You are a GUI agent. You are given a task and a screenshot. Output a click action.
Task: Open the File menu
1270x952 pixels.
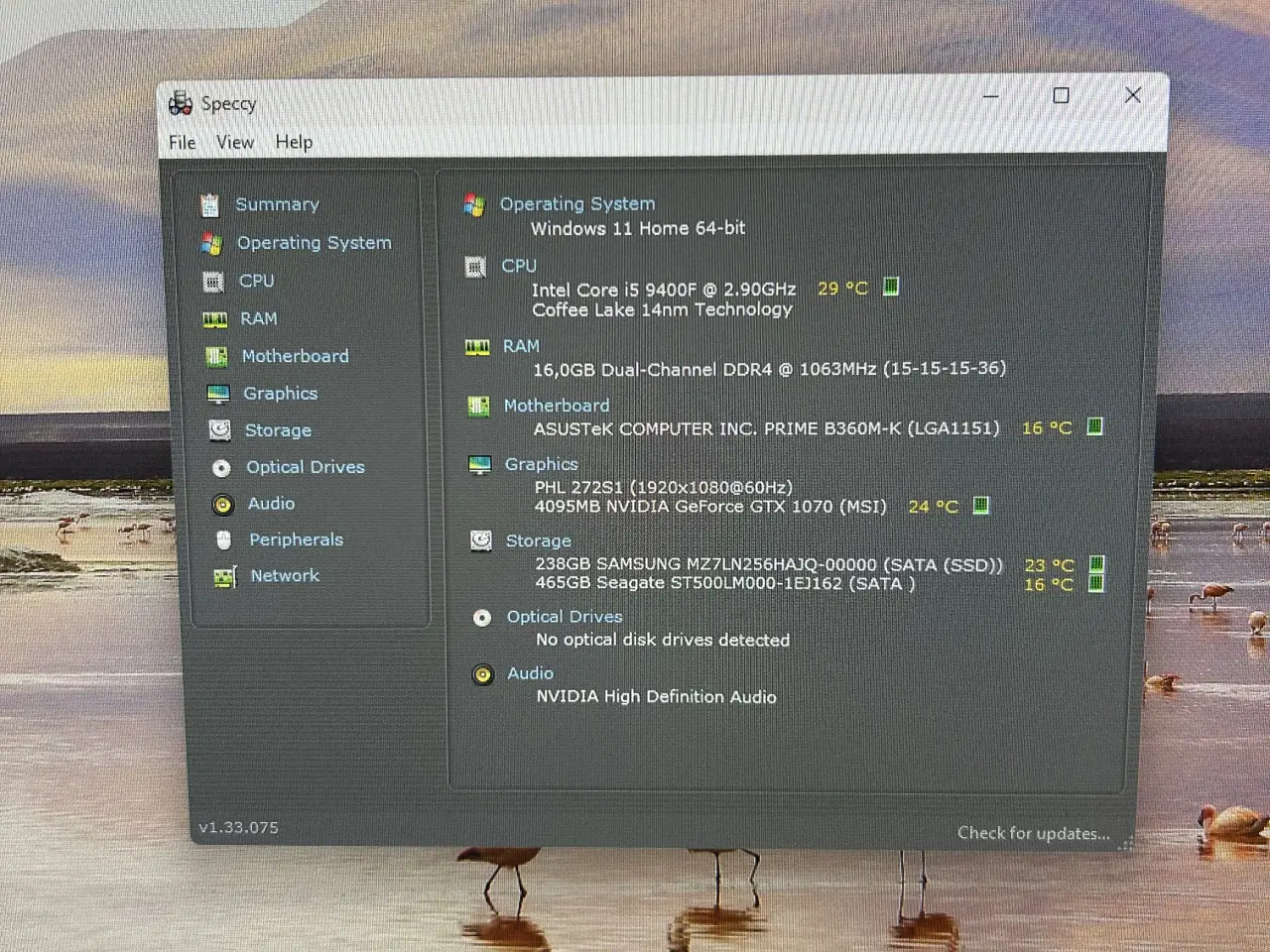pos(183,143)
